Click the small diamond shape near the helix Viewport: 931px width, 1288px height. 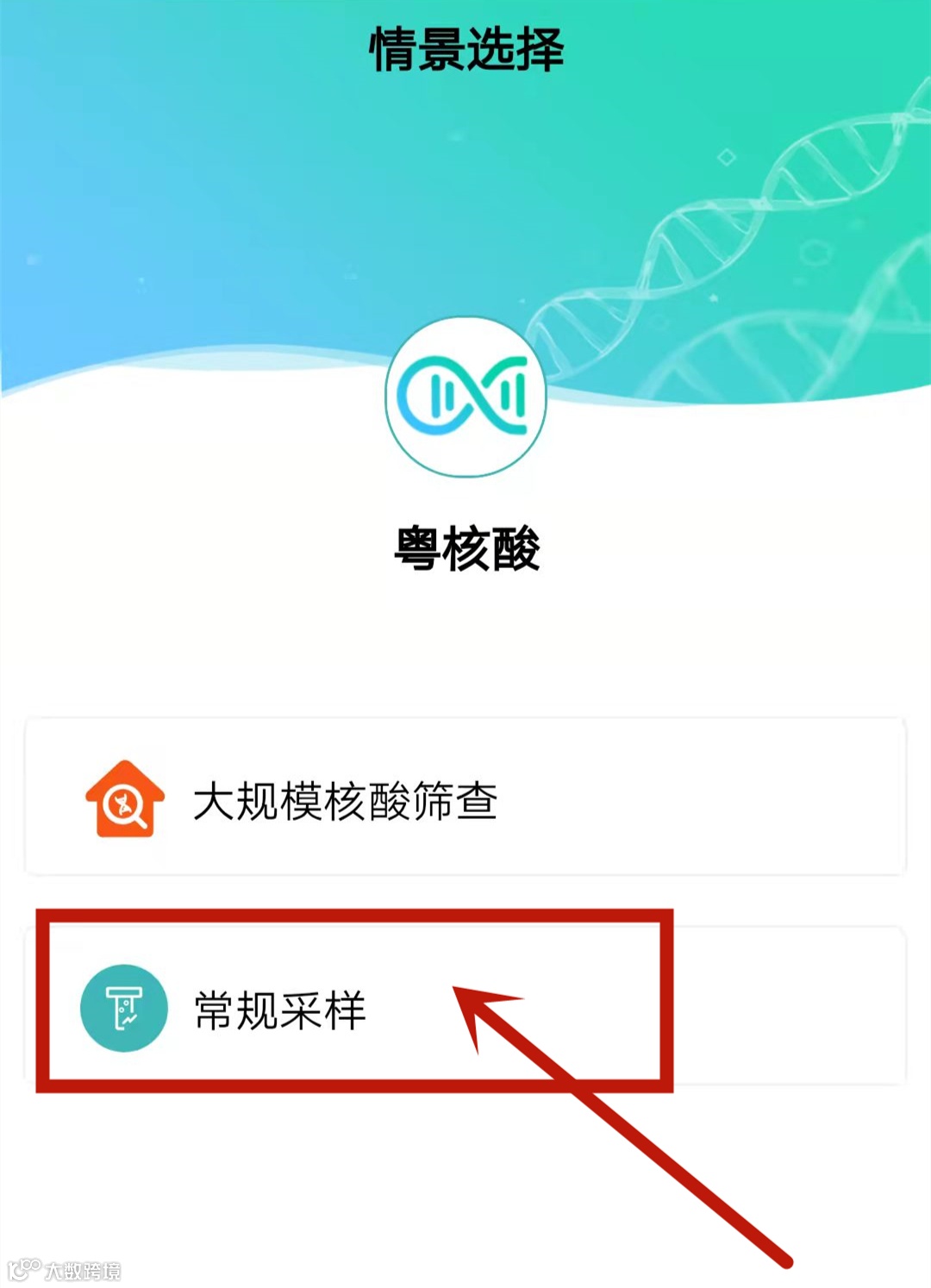(727, 157)
